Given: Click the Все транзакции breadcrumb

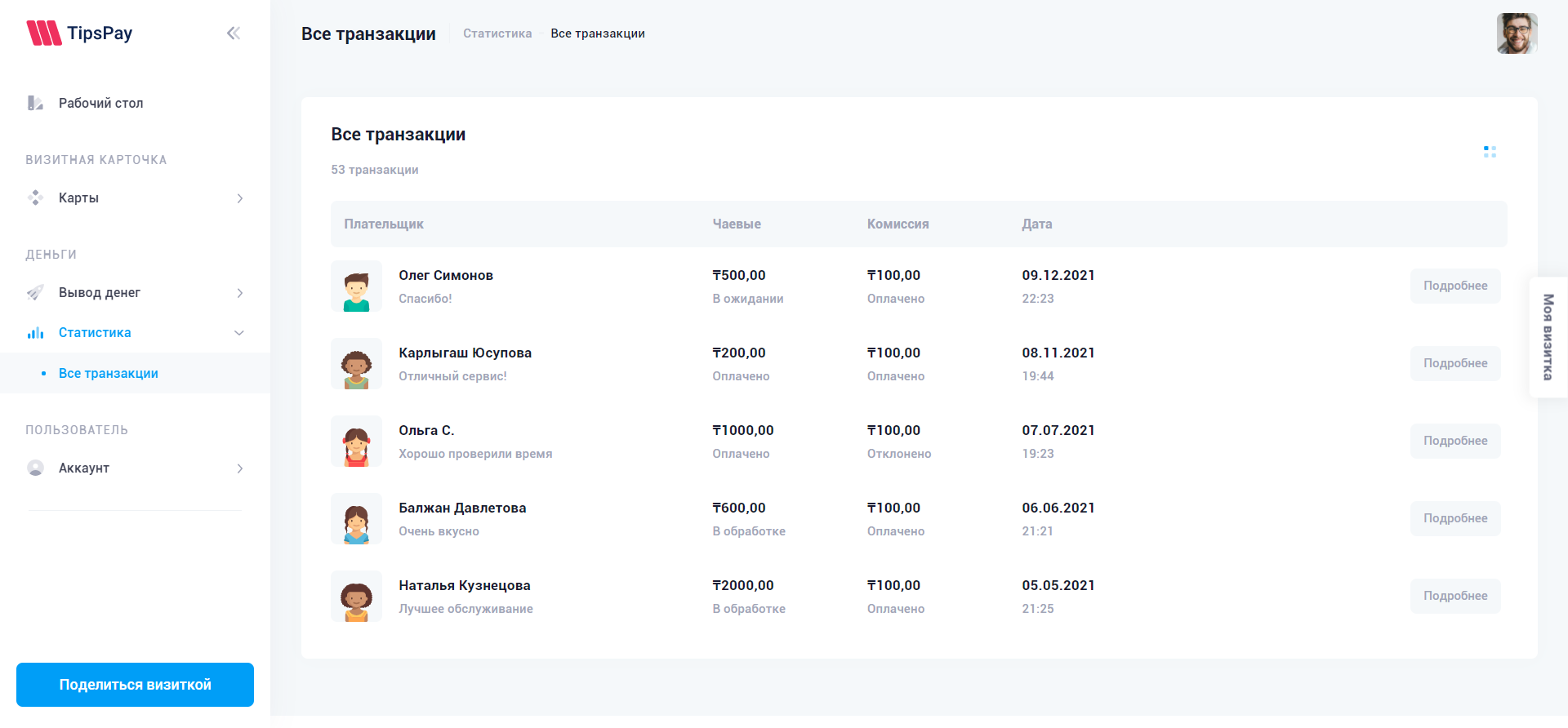Looking at the screenshot, I should coord(598,33).
